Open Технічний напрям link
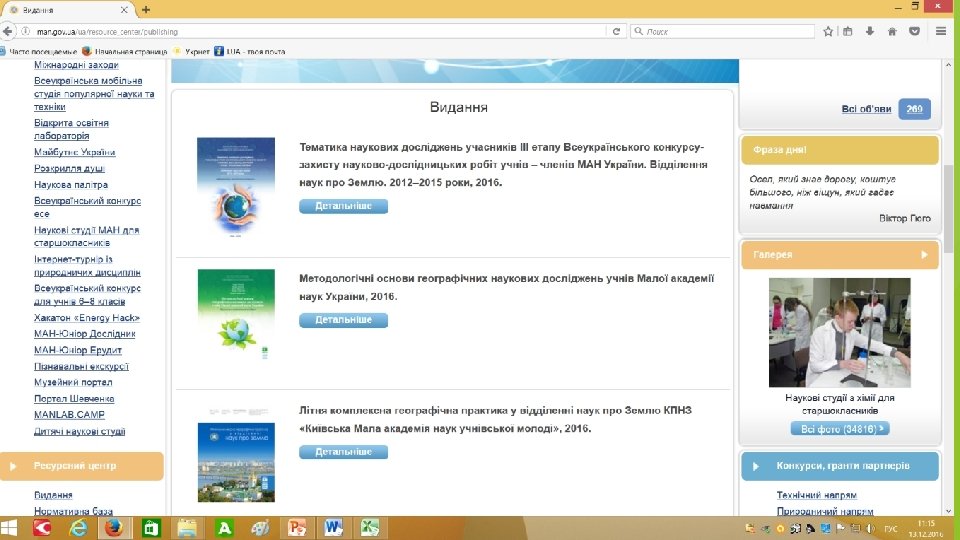The height and width of the screenshot is (540, 960). 816,495
